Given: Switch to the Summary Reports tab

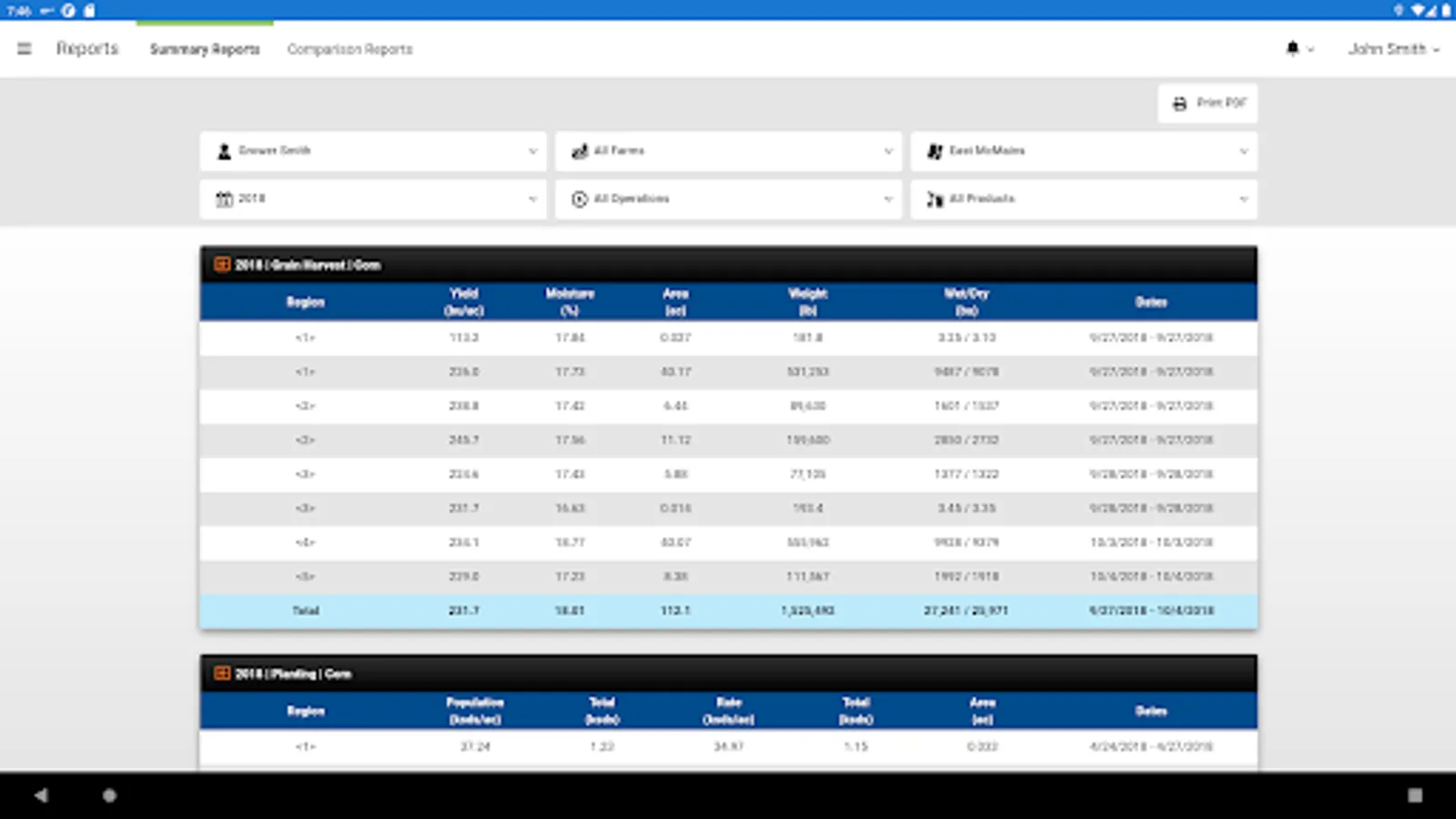Looking at the screenshot, I should 205,49.
